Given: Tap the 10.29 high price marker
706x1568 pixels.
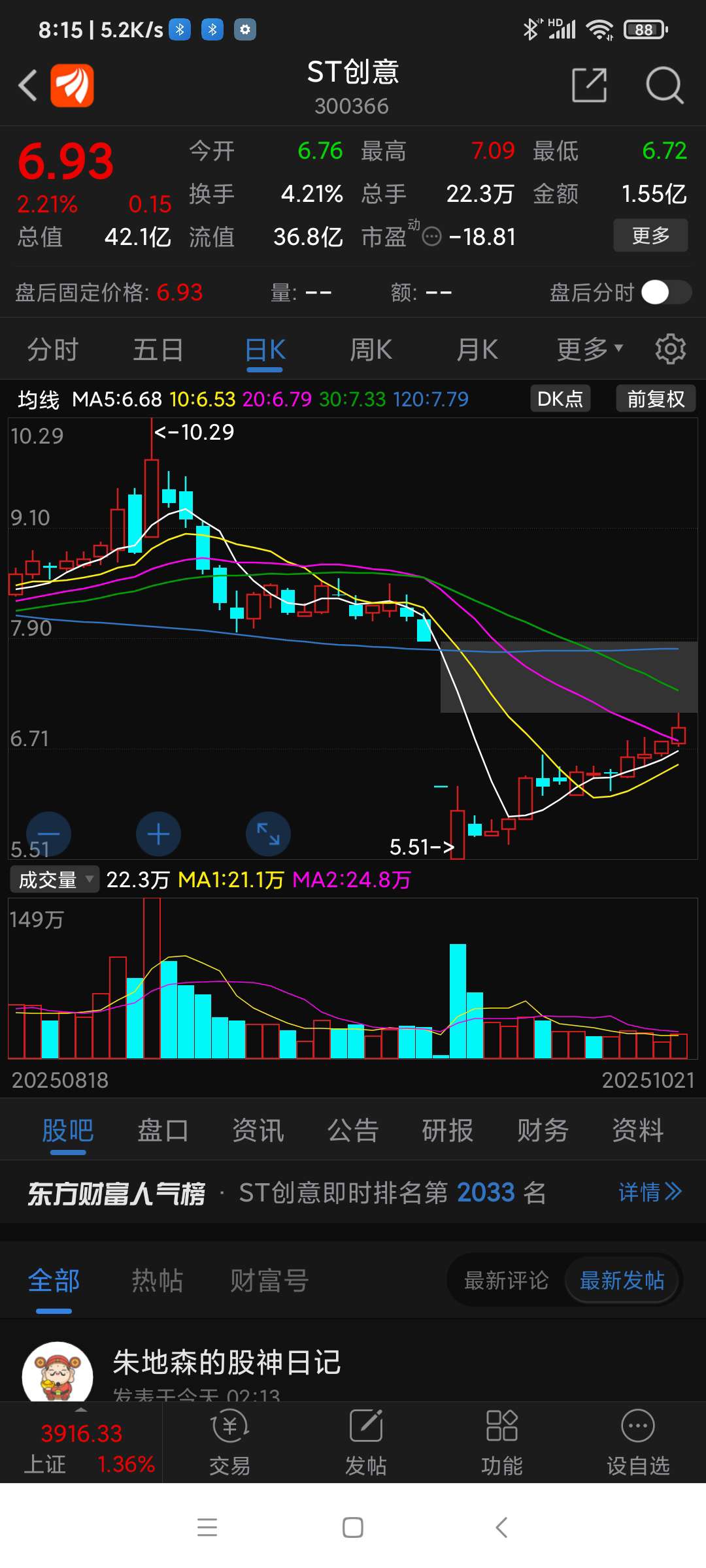Looking at the screenshot, I should [194, 432].
